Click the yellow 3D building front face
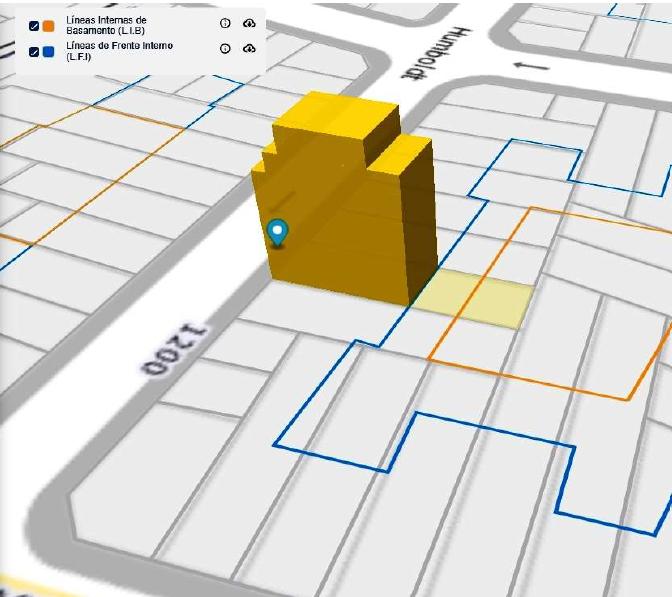672x597 pixels. [x=334, y=231]
